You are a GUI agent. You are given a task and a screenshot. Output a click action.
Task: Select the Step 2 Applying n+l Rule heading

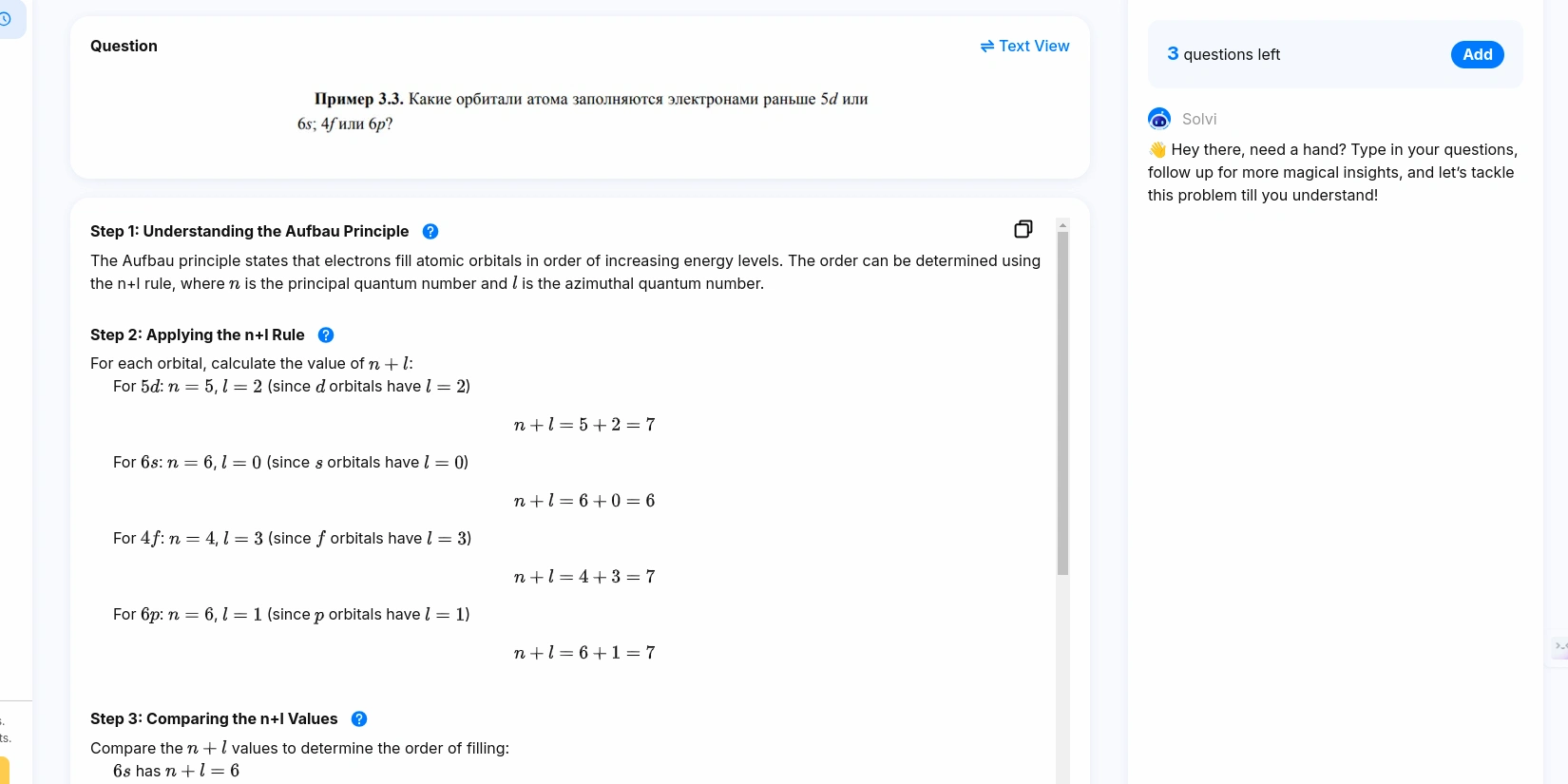coord(198,335)
